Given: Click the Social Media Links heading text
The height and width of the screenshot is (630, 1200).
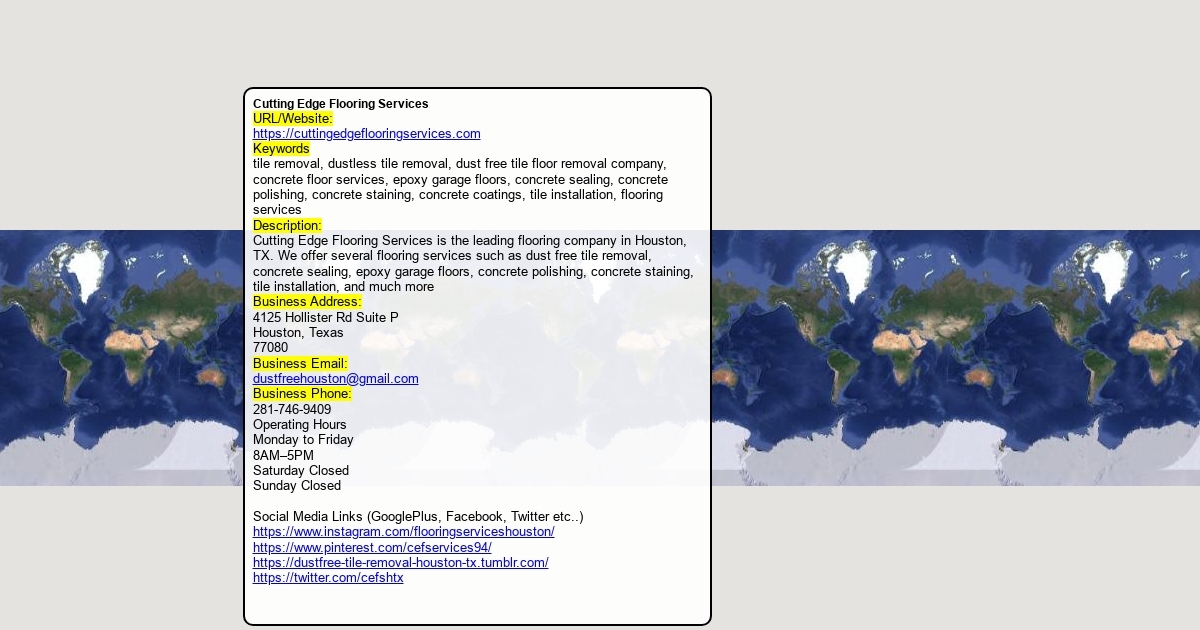Looking at the screenshot, I should pos(417,517).
